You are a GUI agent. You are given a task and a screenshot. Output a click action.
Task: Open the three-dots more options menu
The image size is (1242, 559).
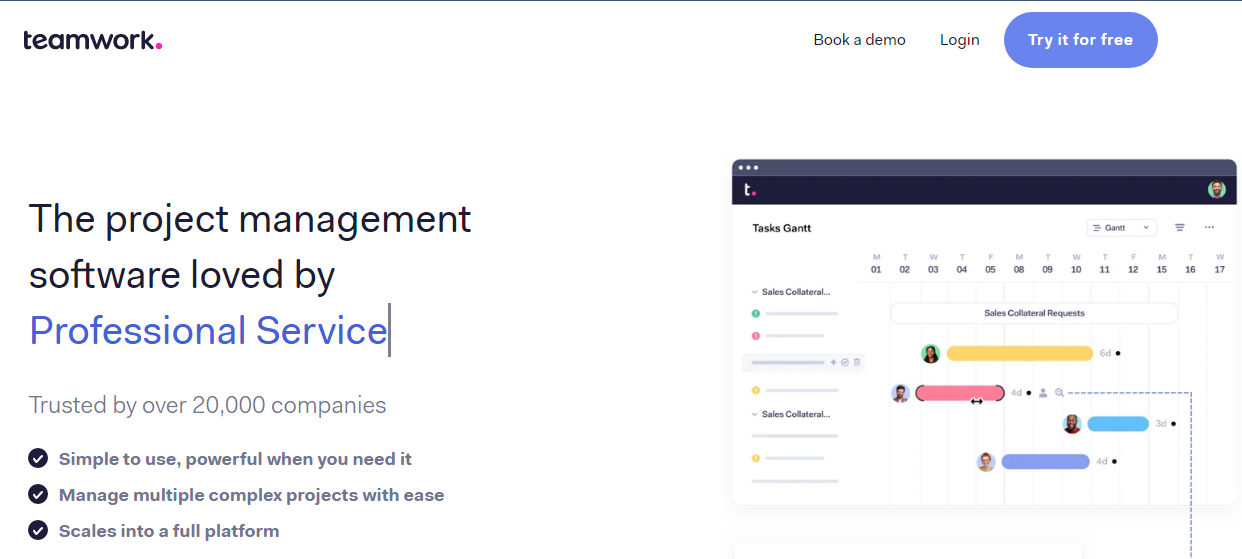pos(1209,228)
